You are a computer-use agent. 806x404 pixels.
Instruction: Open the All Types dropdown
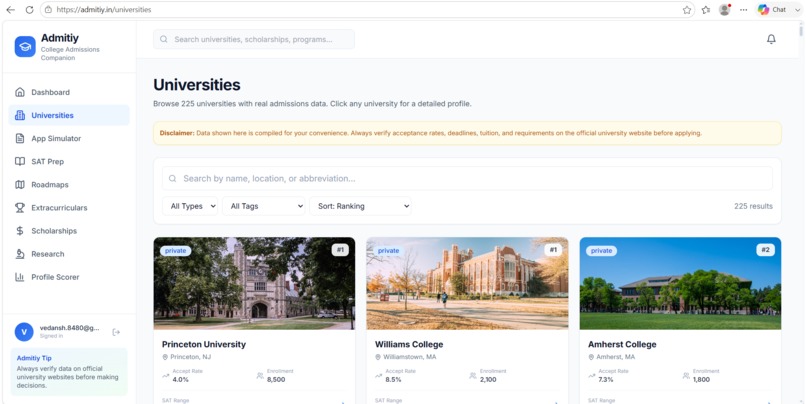tap(190, 206)
